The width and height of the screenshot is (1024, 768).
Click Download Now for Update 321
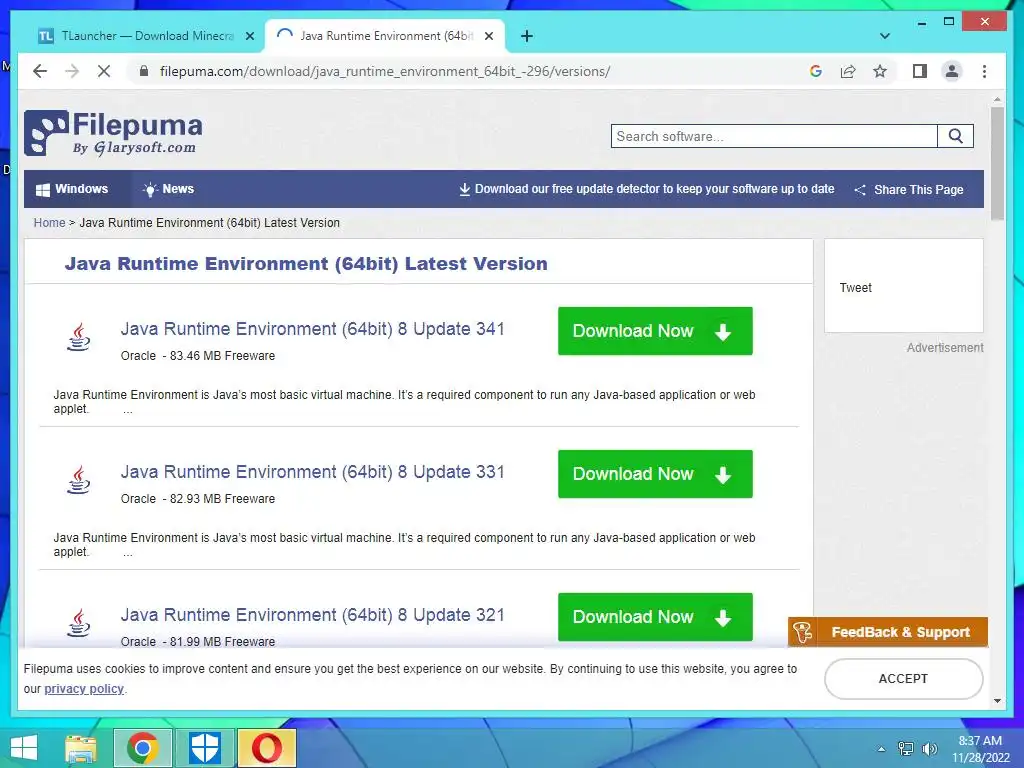tap(655, 617)
